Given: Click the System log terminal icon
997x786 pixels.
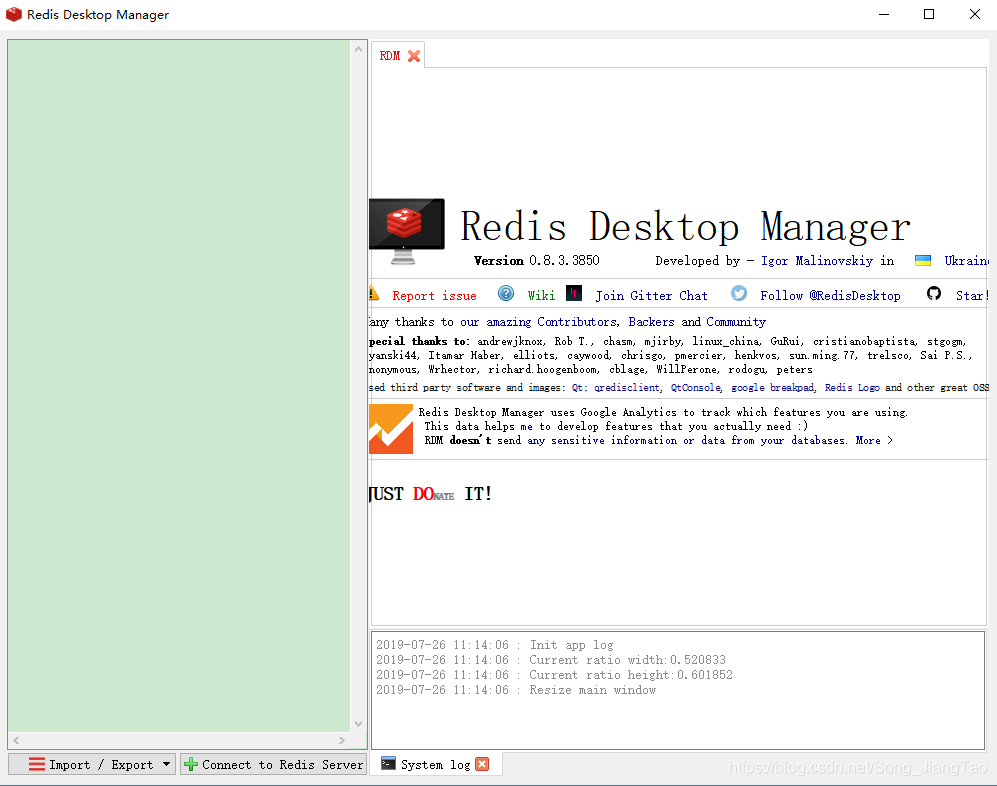Looking at the screenshot, I should coord(388,764).
